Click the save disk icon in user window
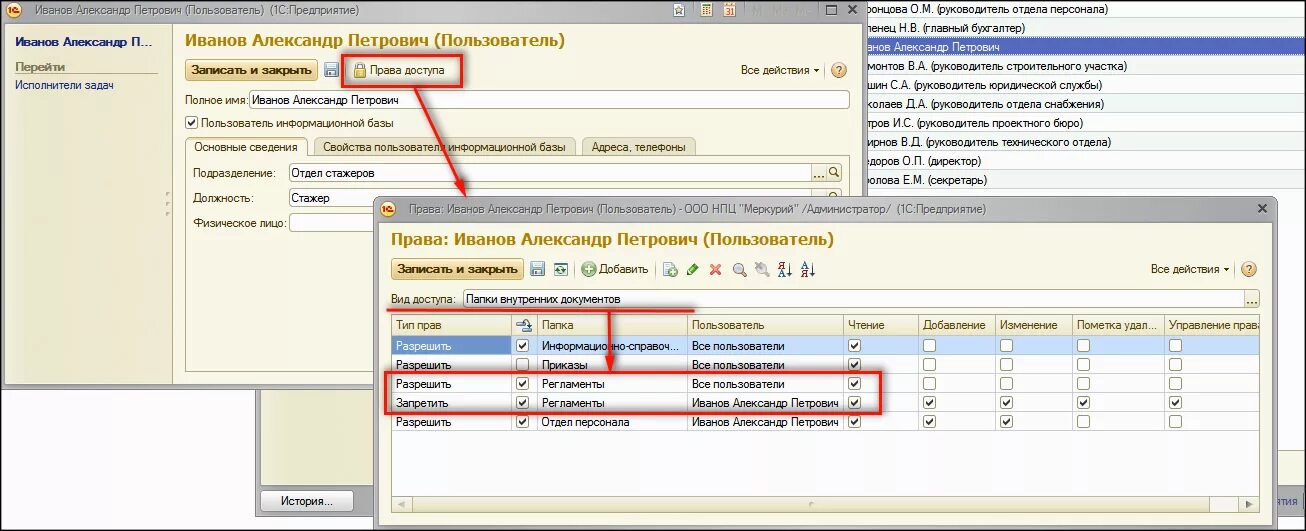The height and width of the screenshot is (531, 1306). (x=332, y=71)
